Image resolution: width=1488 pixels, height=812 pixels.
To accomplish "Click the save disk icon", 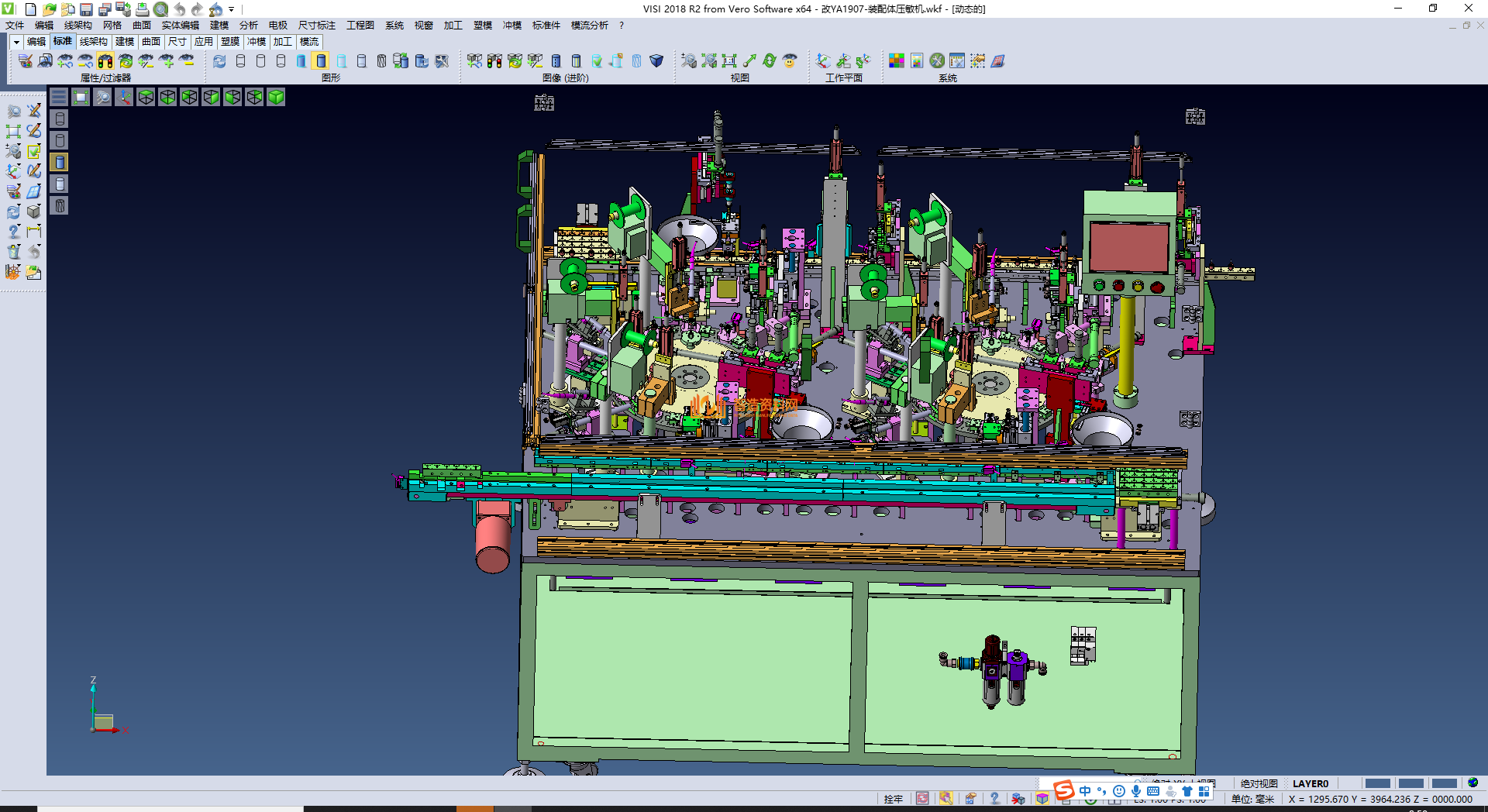I will coord(87,9).
